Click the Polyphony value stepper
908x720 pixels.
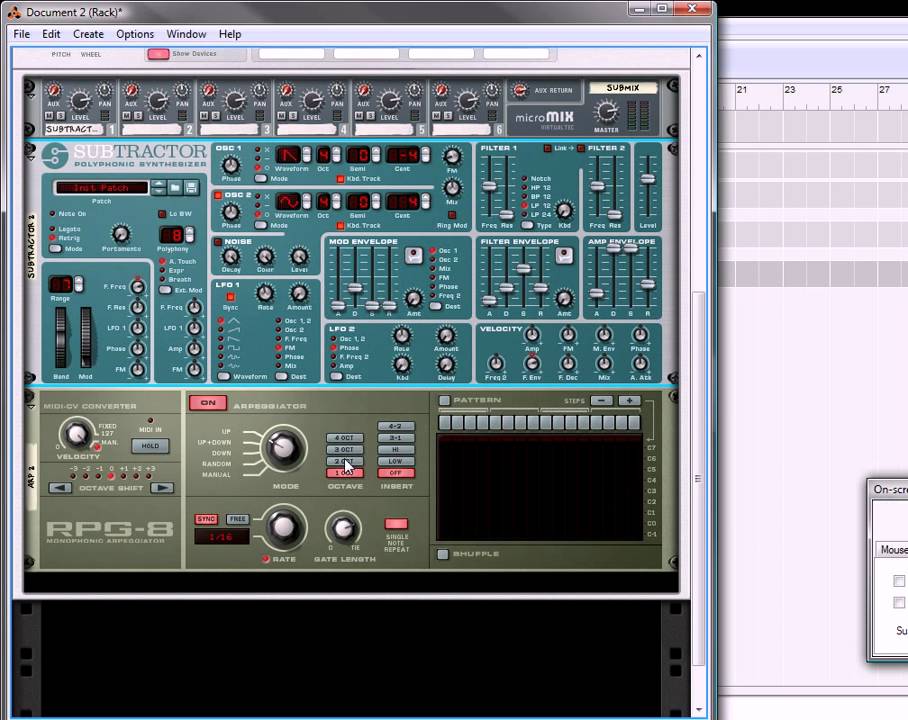point(189,235)
